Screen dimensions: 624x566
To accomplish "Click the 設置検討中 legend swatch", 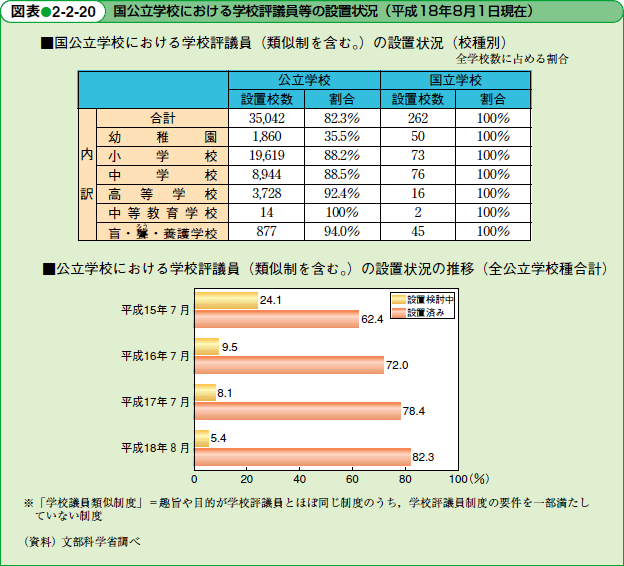I will click(399, 300).
